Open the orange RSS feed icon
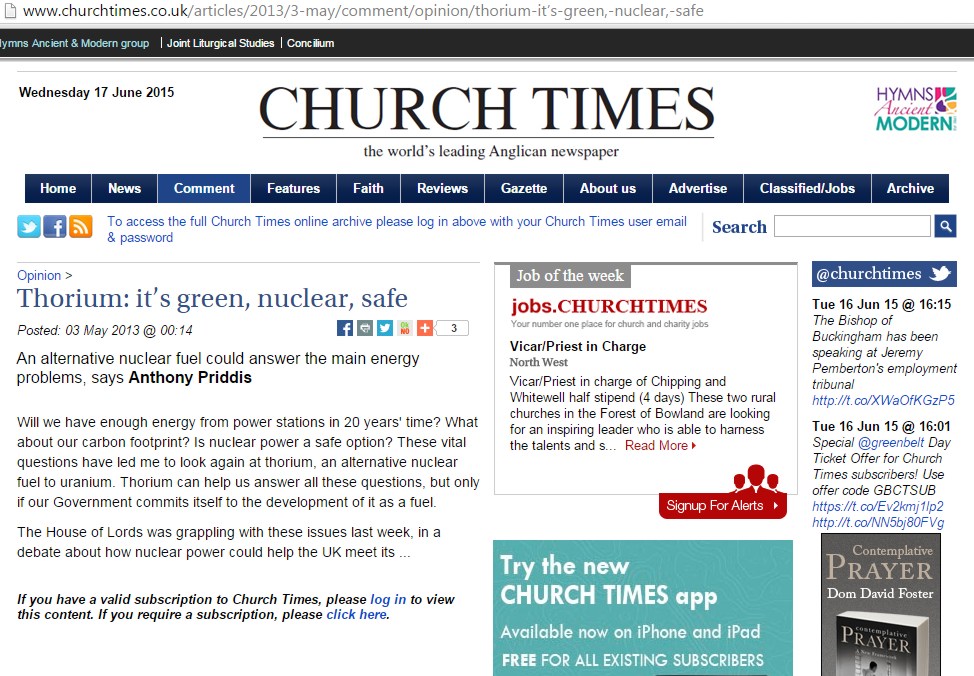This screenshot has height=676, width=974. 81,227
